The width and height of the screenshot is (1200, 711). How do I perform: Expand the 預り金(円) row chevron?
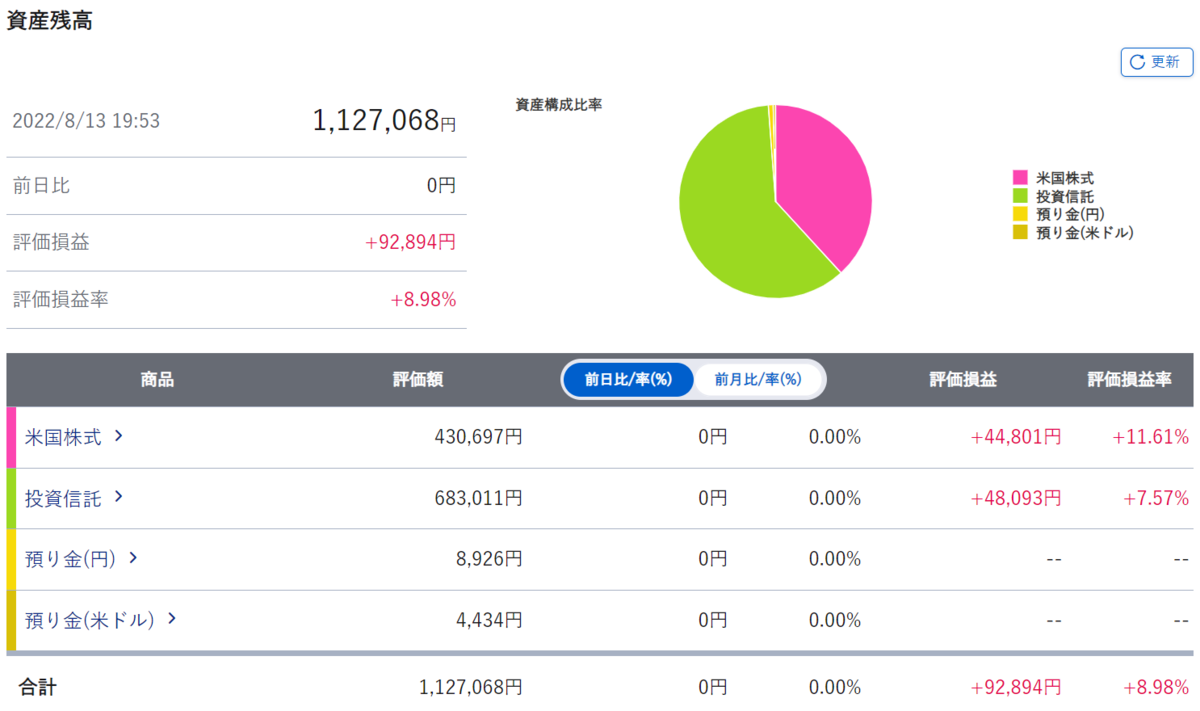[x=133, y=558]
